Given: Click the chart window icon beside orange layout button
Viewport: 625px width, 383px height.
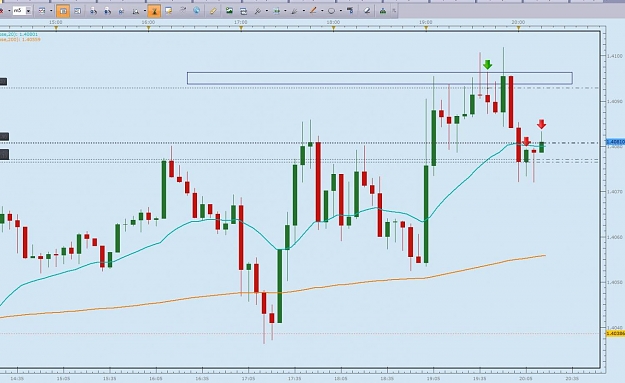Looking at the screenshot, I should [77, 11].
